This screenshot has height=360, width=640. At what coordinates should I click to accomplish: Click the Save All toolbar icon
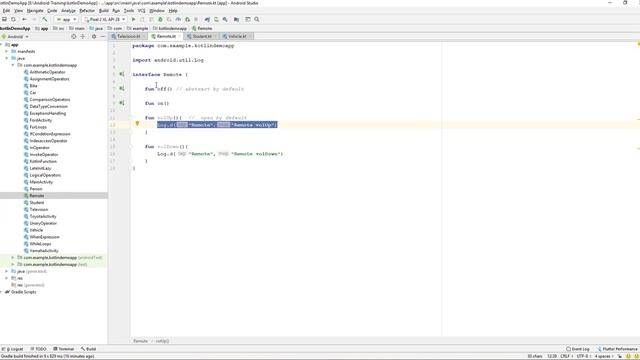point(4,19)
